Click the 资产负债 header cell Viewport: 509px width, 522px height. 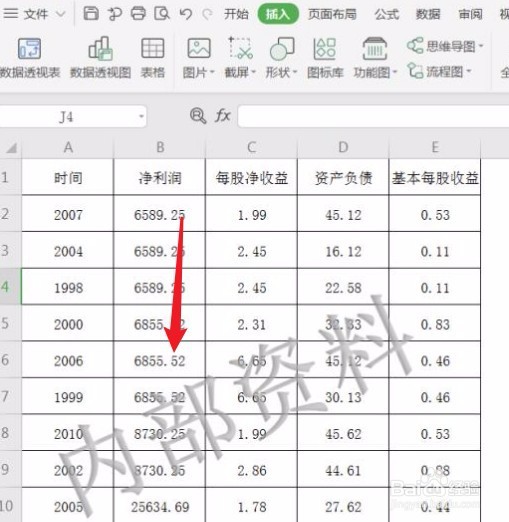point(343,177)
